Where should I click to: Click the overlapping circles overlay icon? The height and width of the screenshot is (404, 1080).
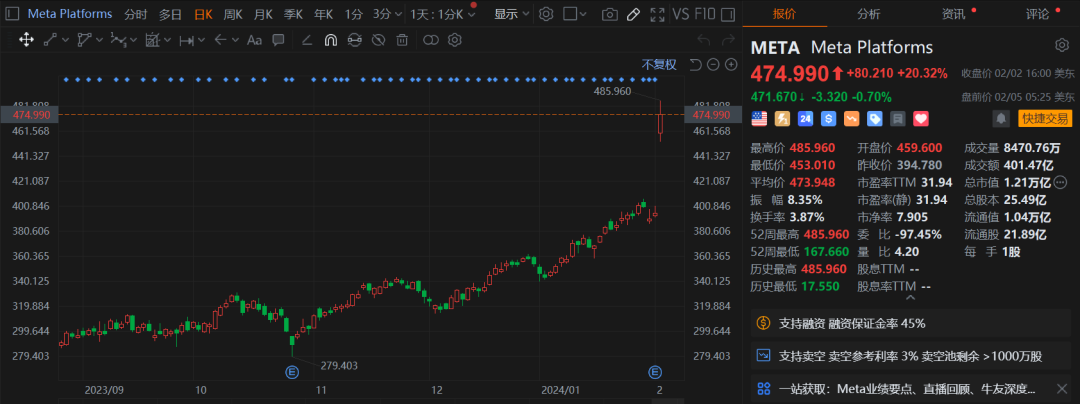(430, 40)
